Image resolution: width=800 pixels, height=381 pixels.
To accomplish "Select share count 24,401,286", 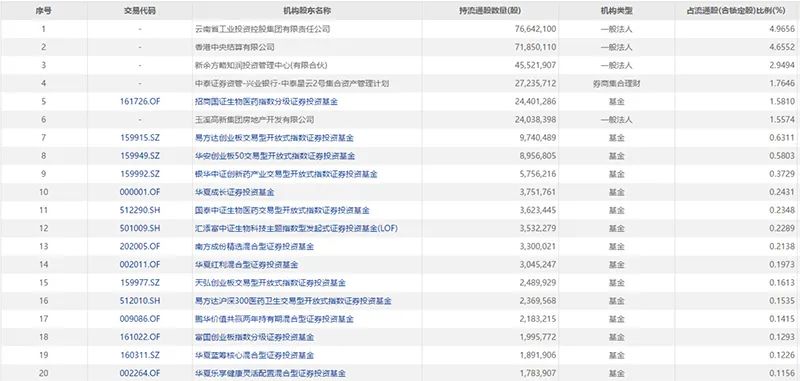I will [x=535, y=101].
